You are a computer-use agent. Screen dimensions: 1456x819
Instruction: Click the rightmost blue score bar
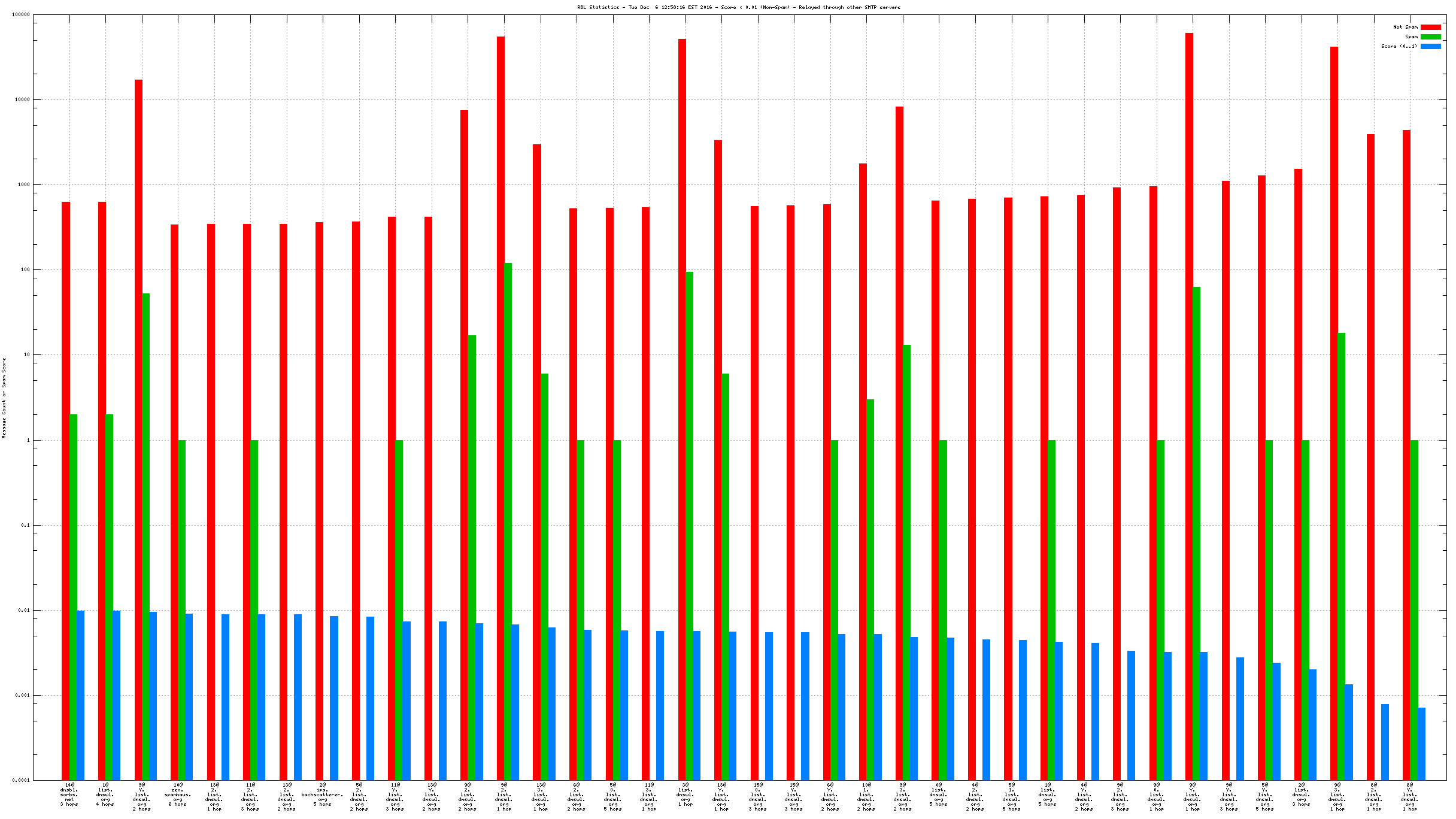pyautogui.click(x=1421, y=744)
